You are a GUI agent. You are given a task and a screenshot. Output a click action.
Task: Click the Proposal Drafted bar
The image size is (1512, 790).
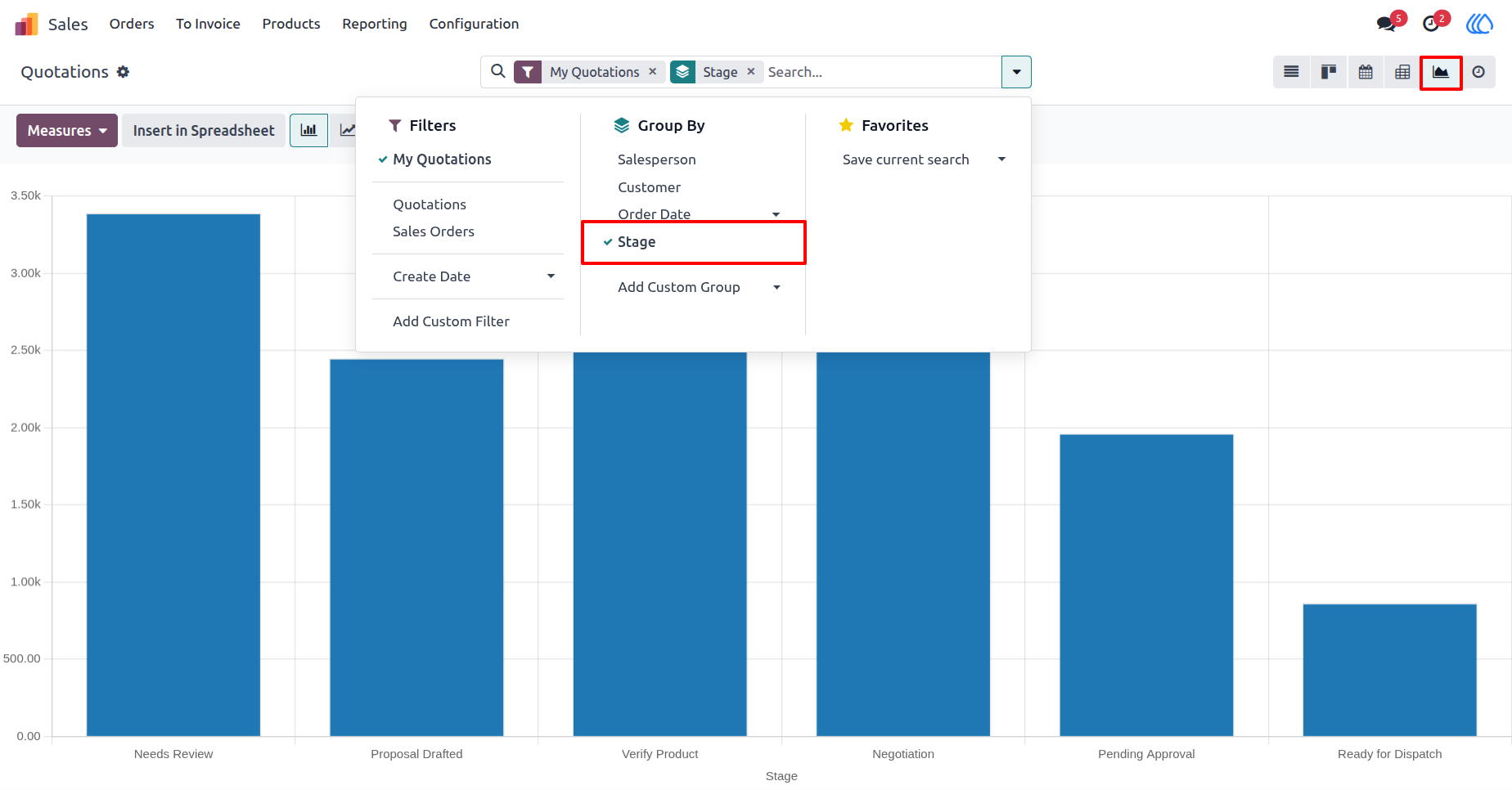coord(416,547)
